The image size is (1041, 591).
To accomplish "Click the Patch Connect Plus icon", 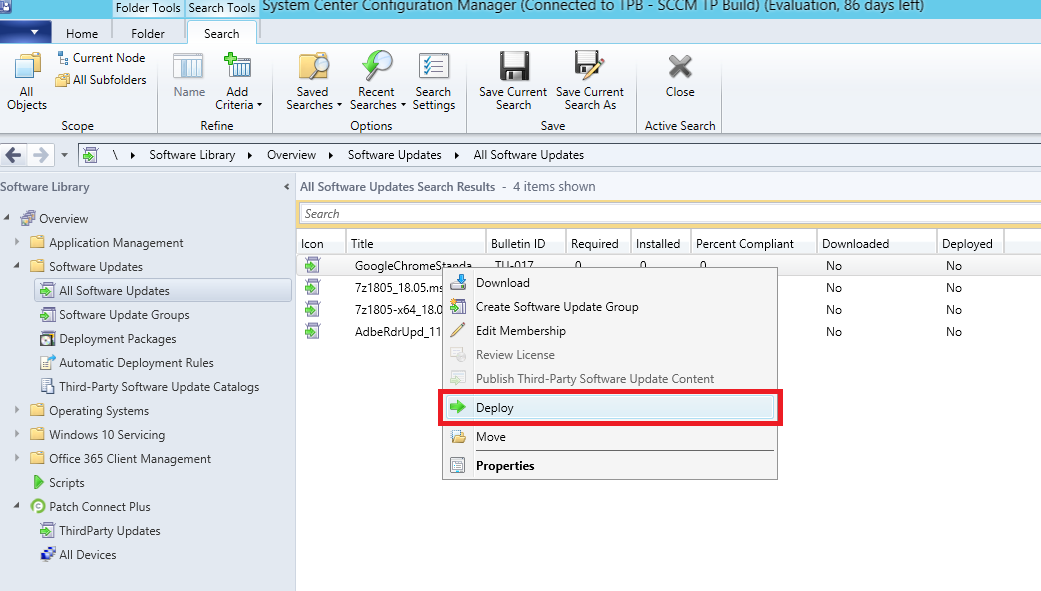I will (x=39, y=507).
